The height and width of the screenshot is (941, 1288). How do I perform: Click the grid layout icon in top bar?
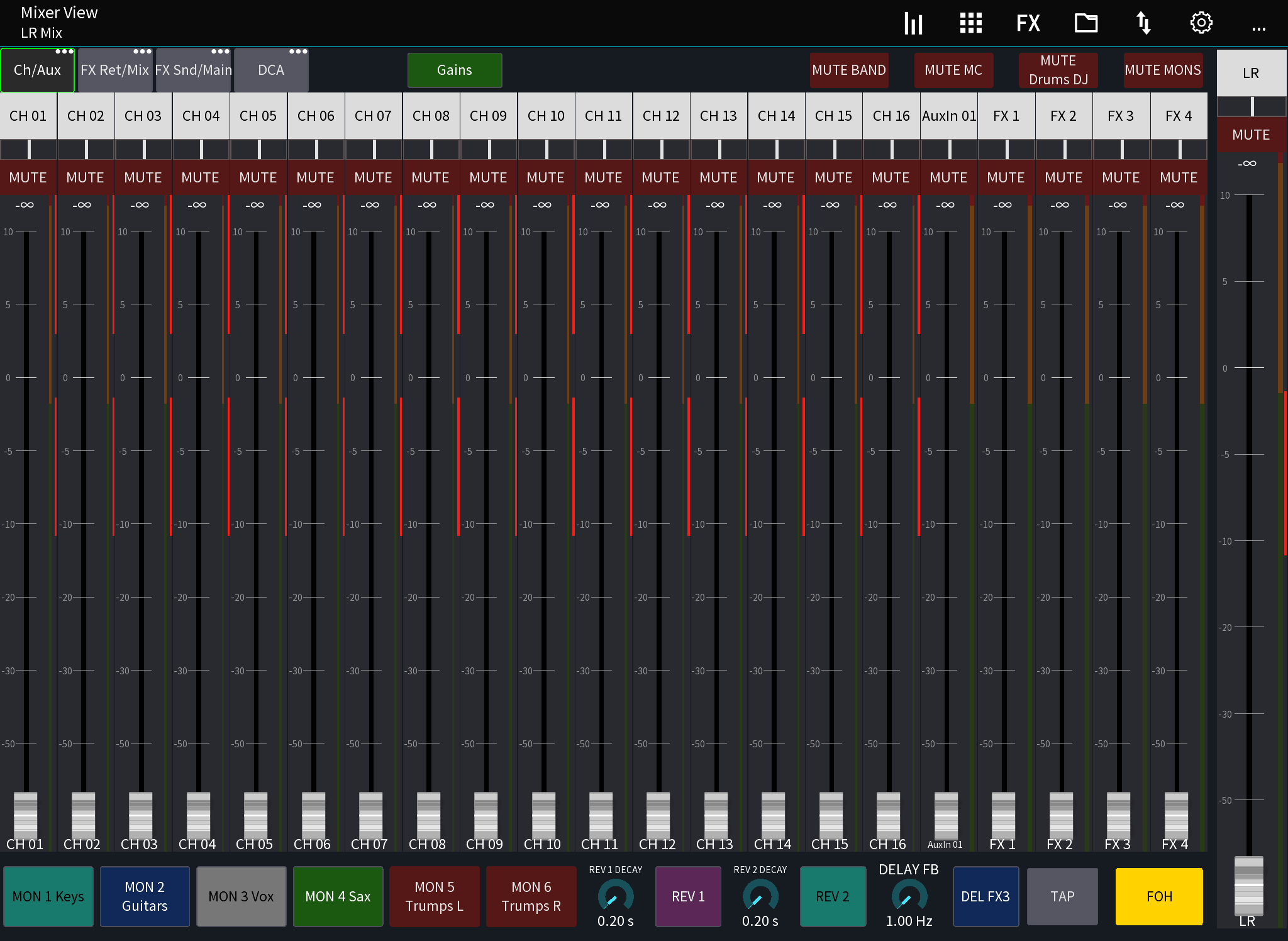coord(970,23)
